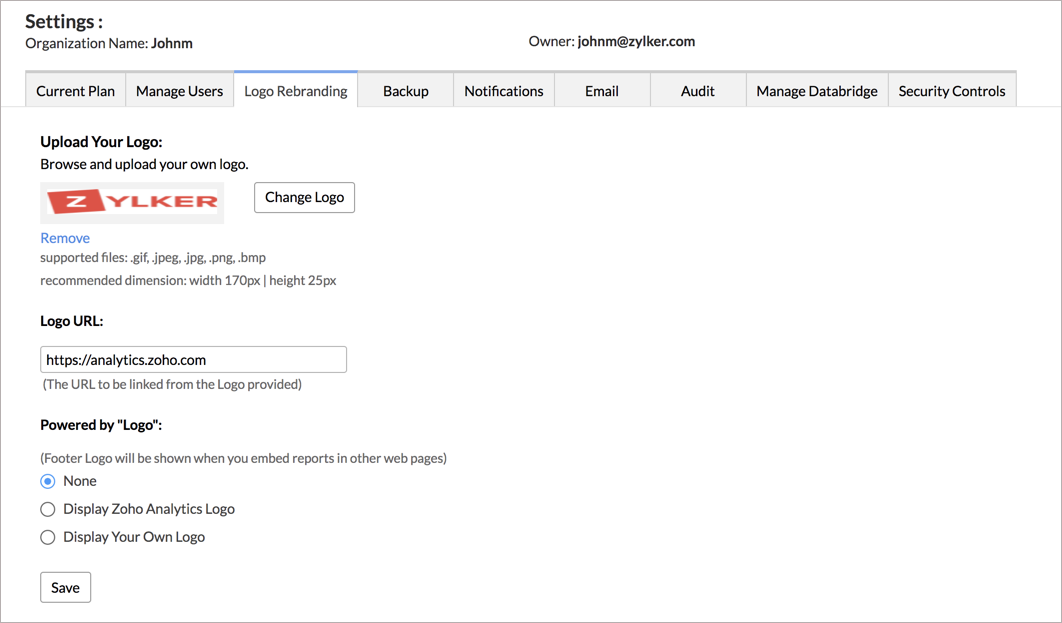Focus the Logo URL text field
Image resolution: width=1062 pixels, height=623 pixels.
(193, 359)
